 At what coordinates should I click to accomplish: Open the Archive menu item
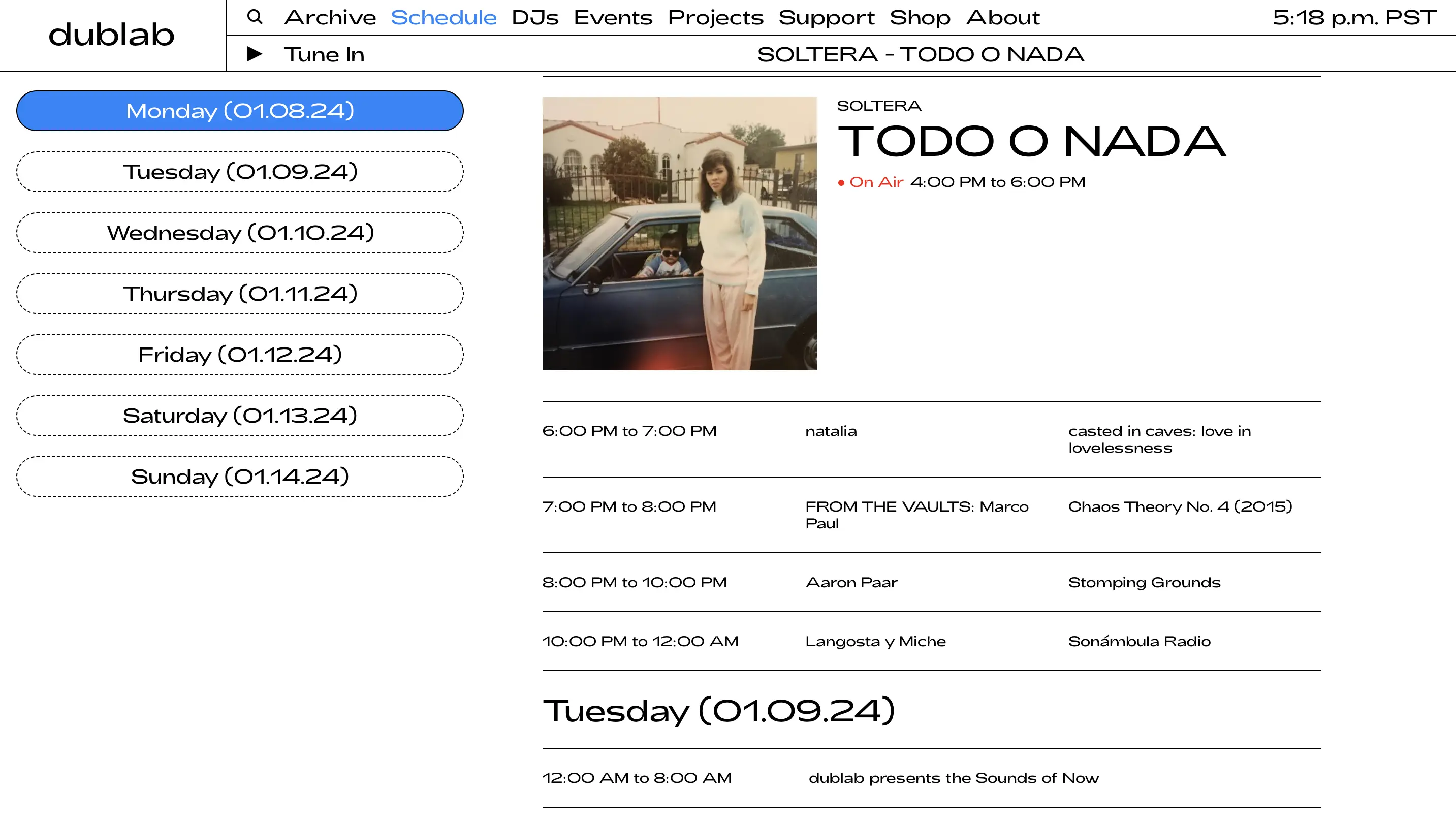pos(330,18)
